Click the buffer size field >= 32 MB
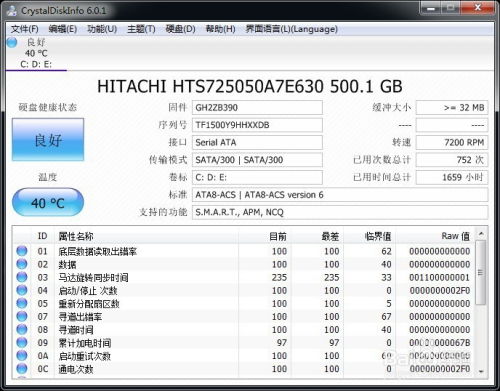This screenshot has width=500, height=391. [452, 108]
